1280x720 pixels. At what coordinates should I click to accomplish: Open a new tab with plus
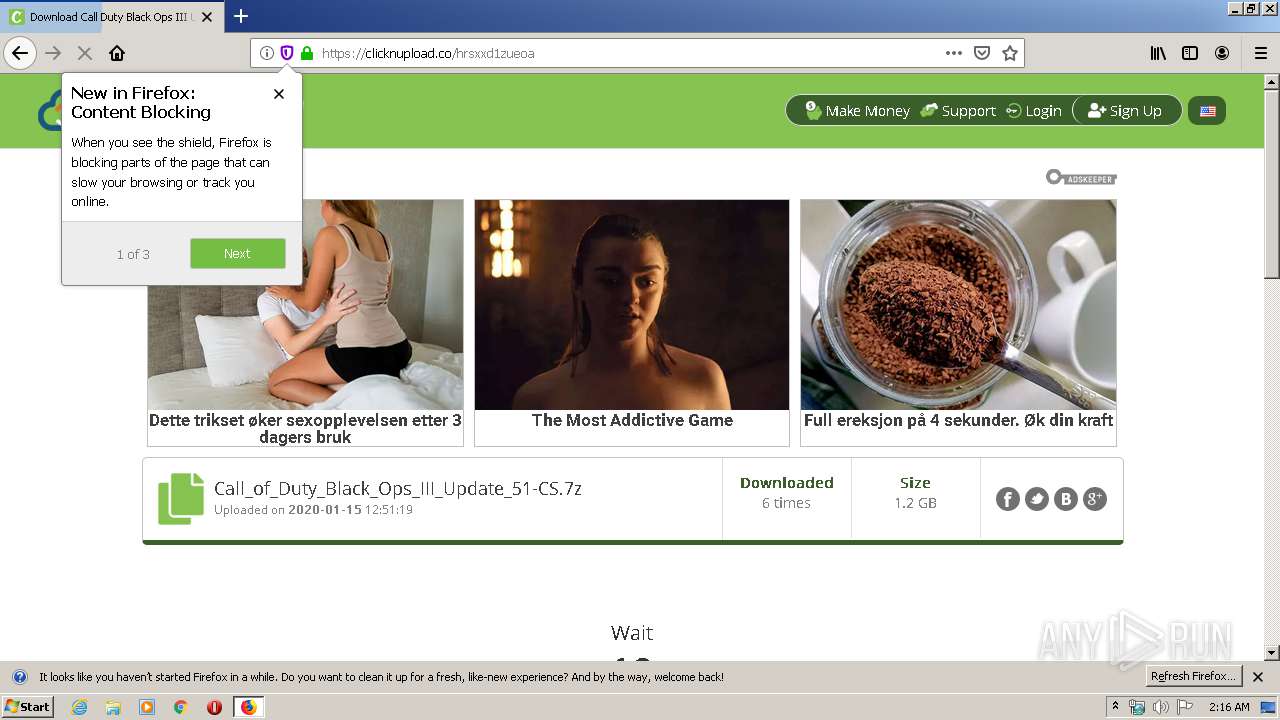[x=241, y=16]
